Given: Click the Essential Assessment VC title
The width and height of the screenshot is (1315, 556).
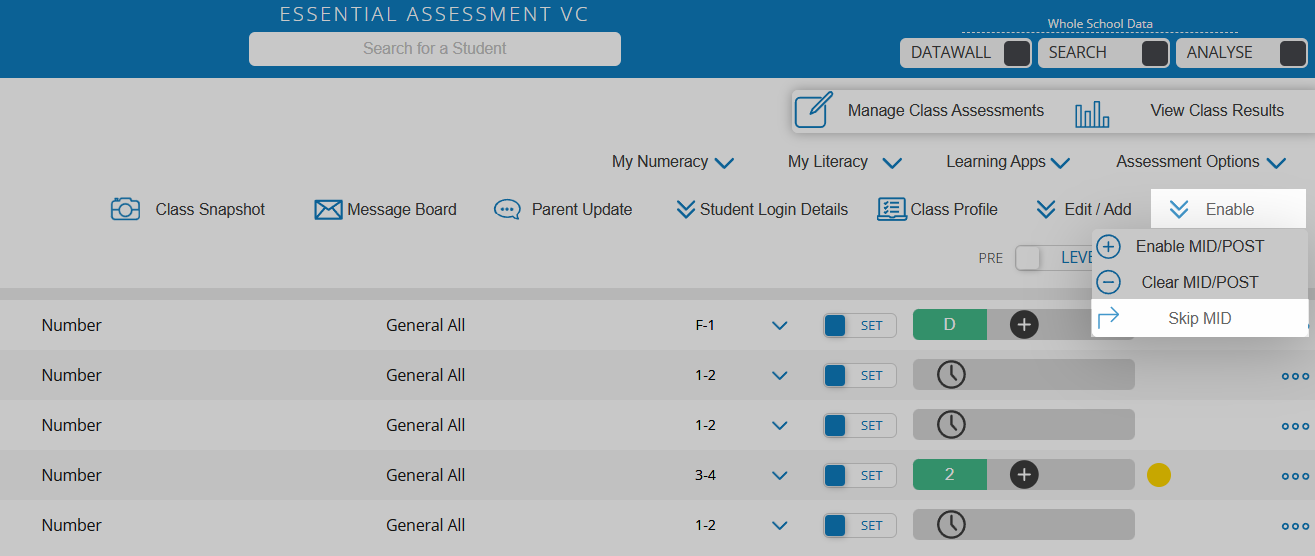Looking at the screenshot, I should [434, 14].
